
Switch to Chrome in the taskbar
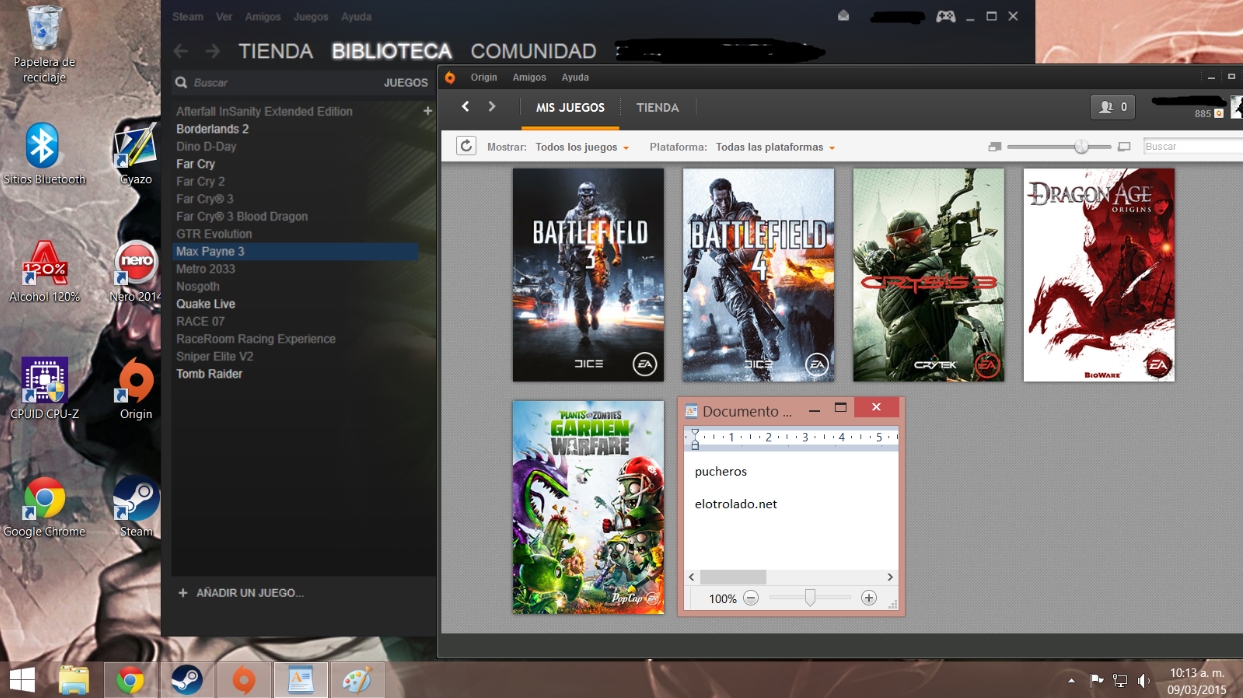[130, 680]
